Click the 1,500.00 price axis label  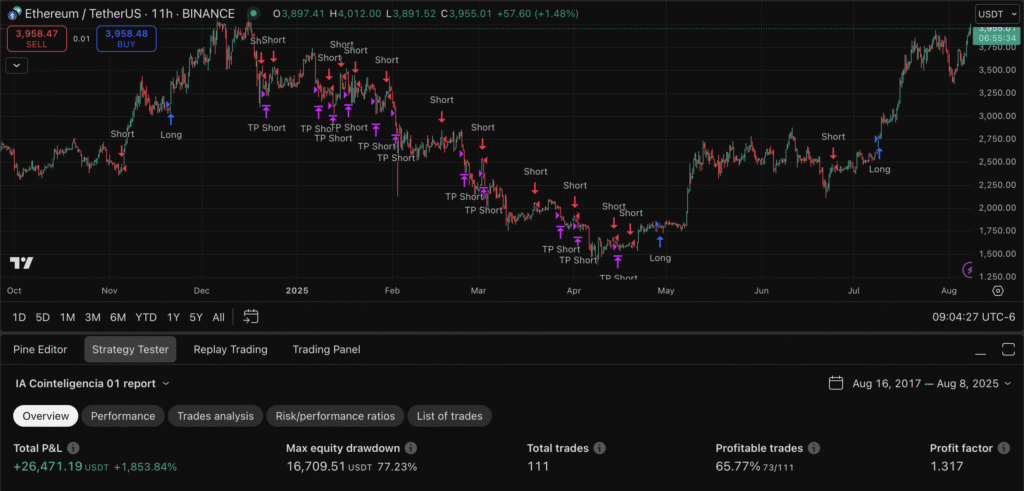click(995, 253)
